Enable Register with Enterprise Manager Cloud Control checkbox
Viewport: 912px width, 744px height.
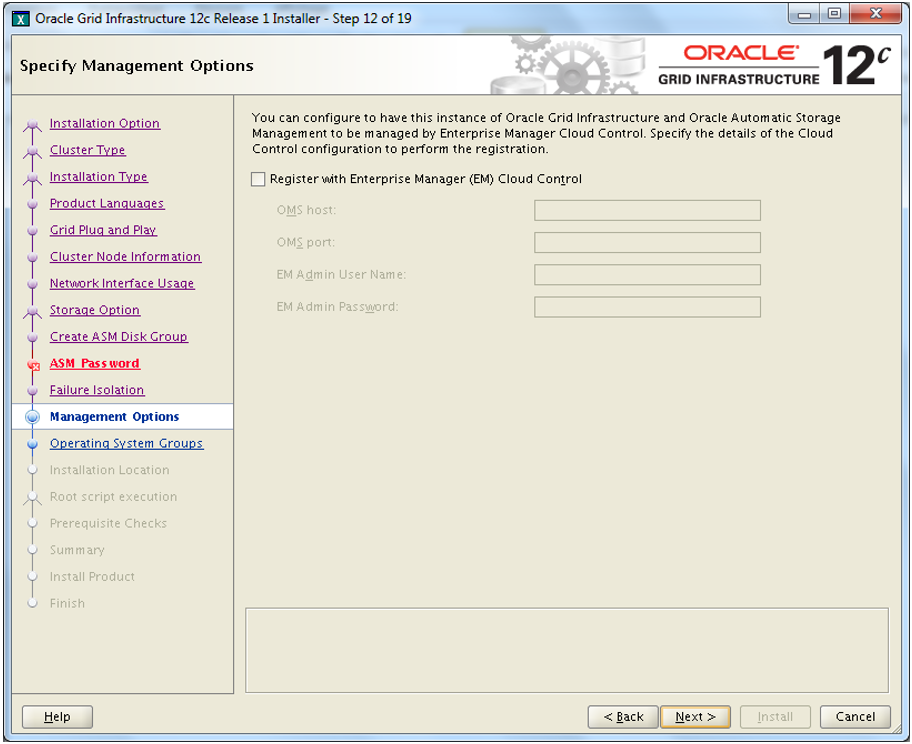(x=258, y=179)
